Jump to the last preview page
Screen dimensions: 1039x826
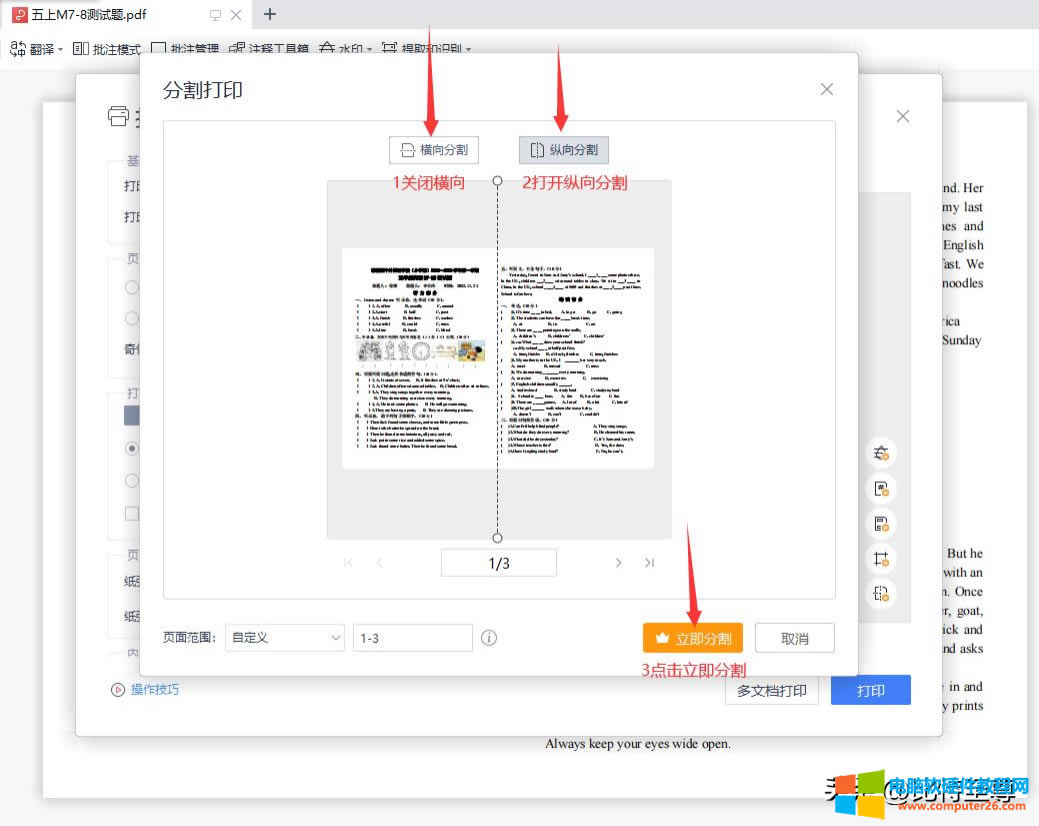[x=649, y=563]
